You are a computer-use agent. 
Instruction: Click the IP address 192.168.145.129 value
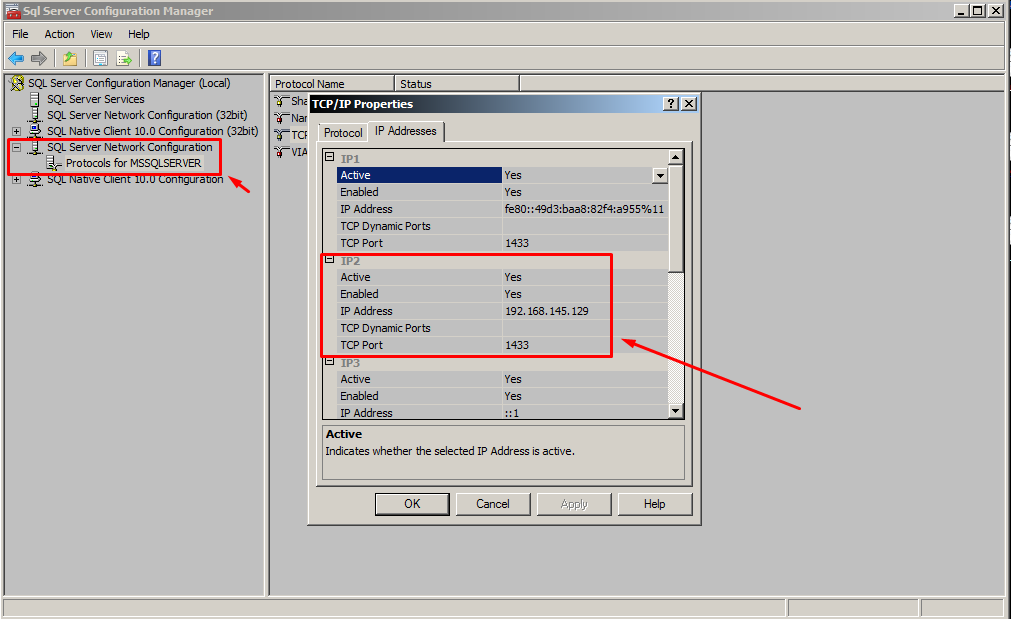pyautogui.click(x=547, y=311)
